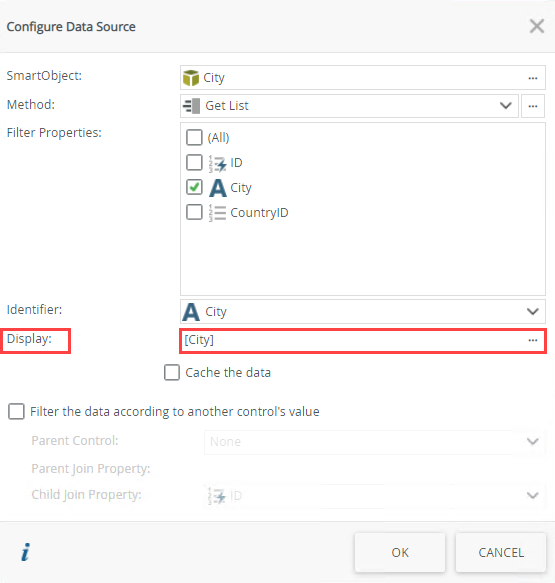Click the ID autonumber icon in Filter Properties
This screenshot has height=583, width=555.
pyautogui.click(x=217, y=164)
